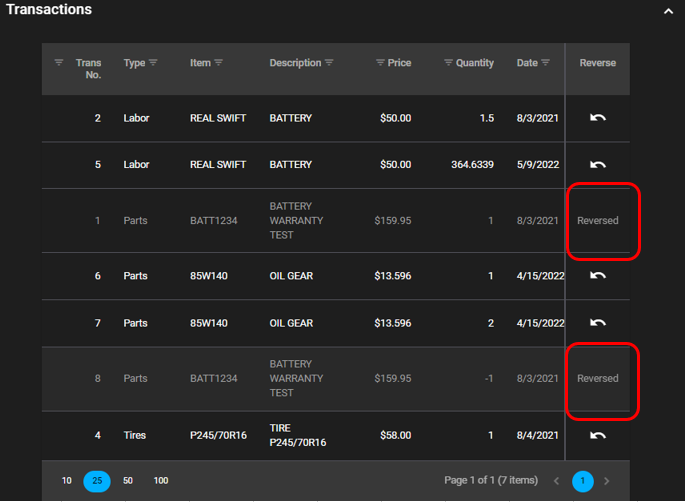The image size is (685, 502).
Task: Open filter icon on Type column
Action: (153, 63)
